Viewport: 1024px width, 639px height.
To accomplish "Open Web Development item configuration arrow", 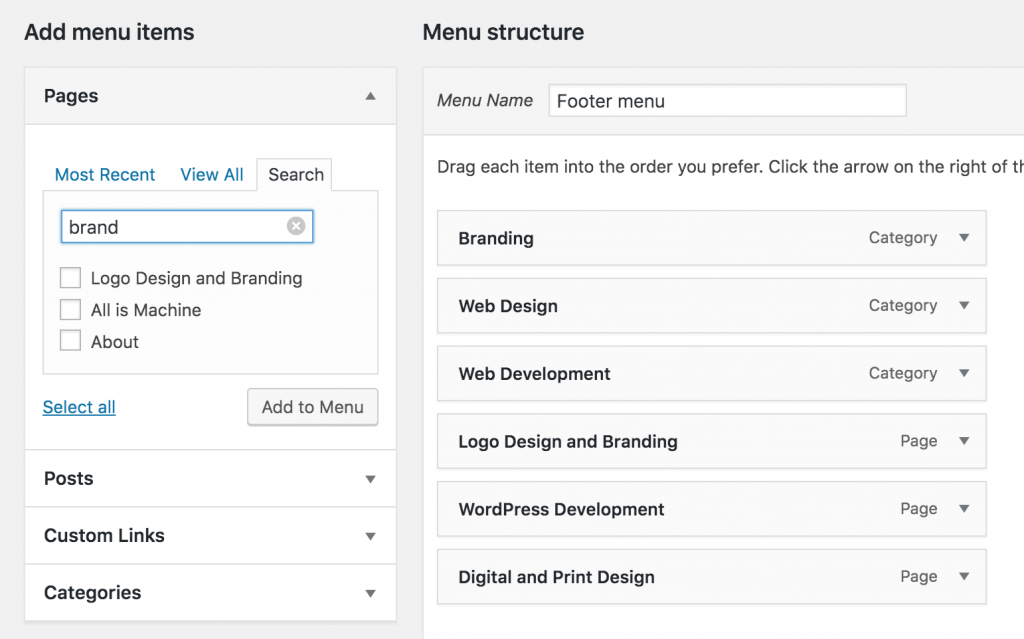I will [963, 373].
